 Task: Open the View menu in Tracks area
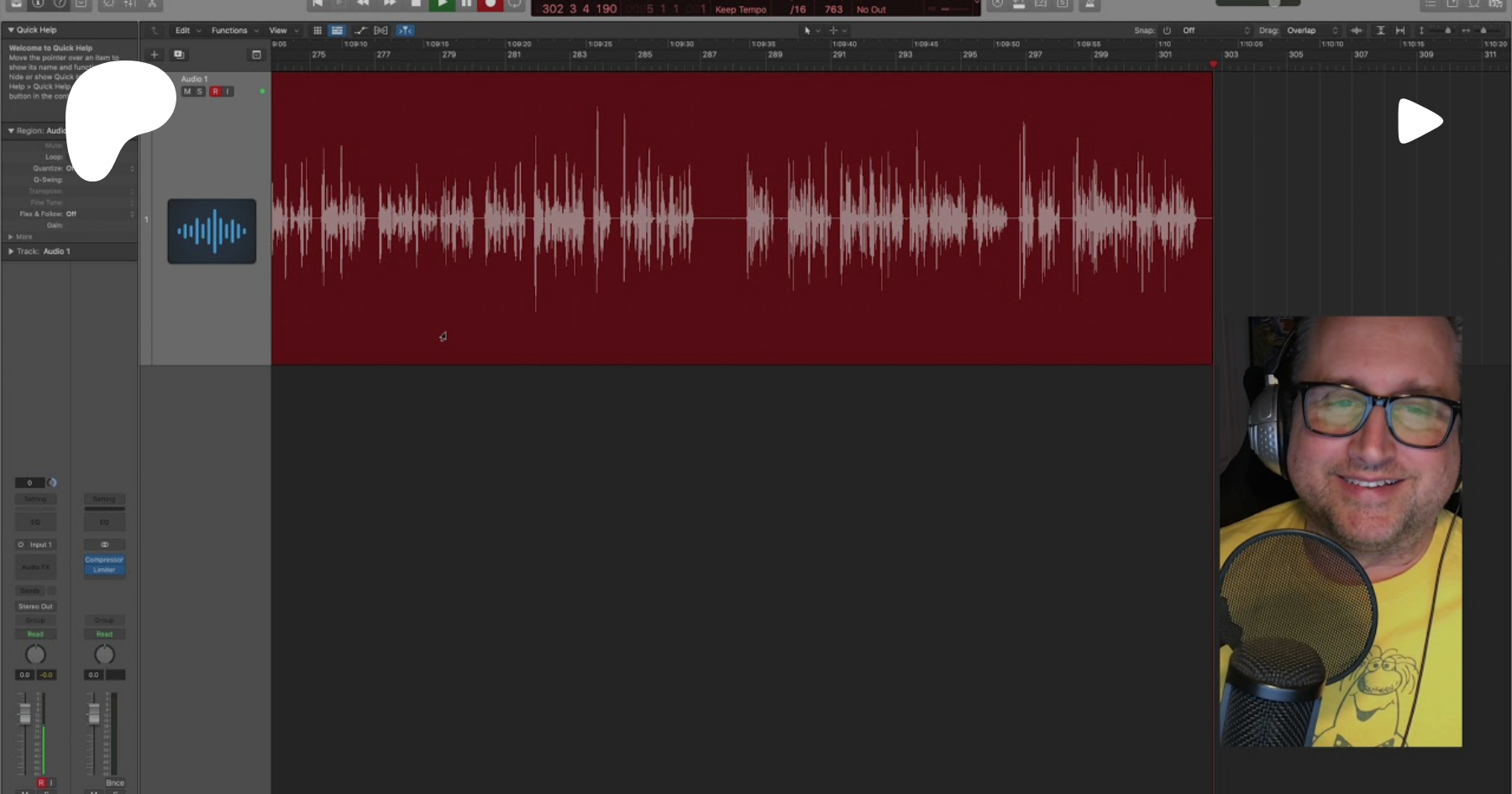click(283, 30)
